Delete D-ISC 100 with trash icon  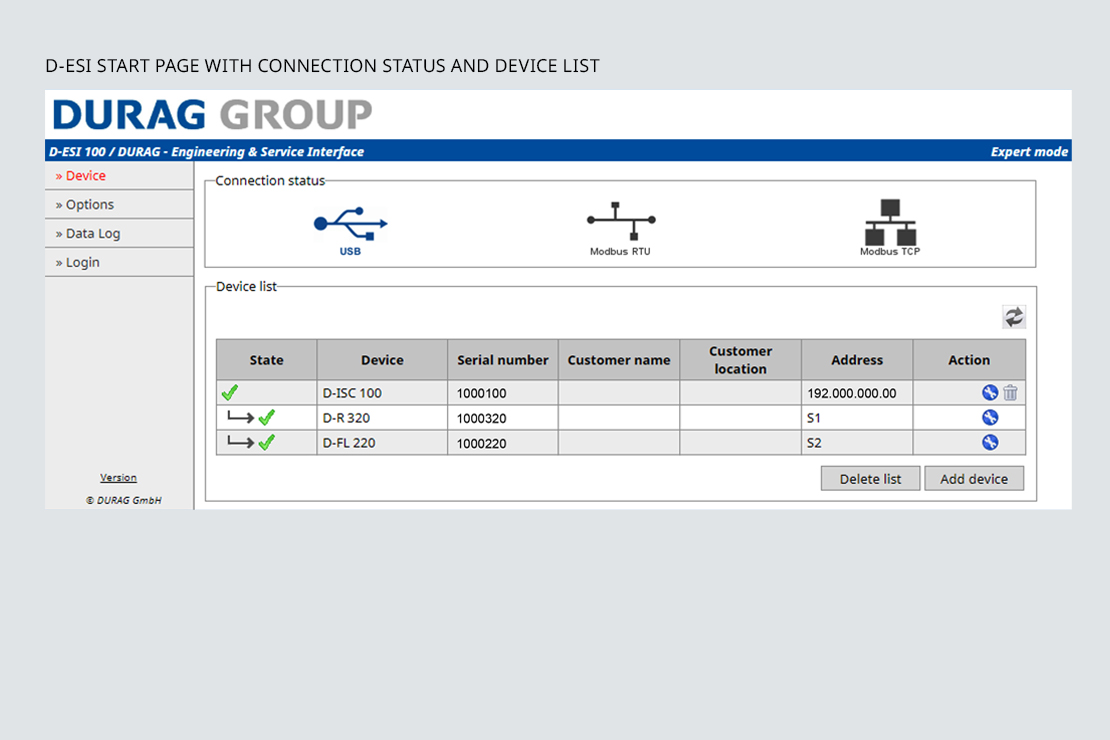[x=1010, y=392]
